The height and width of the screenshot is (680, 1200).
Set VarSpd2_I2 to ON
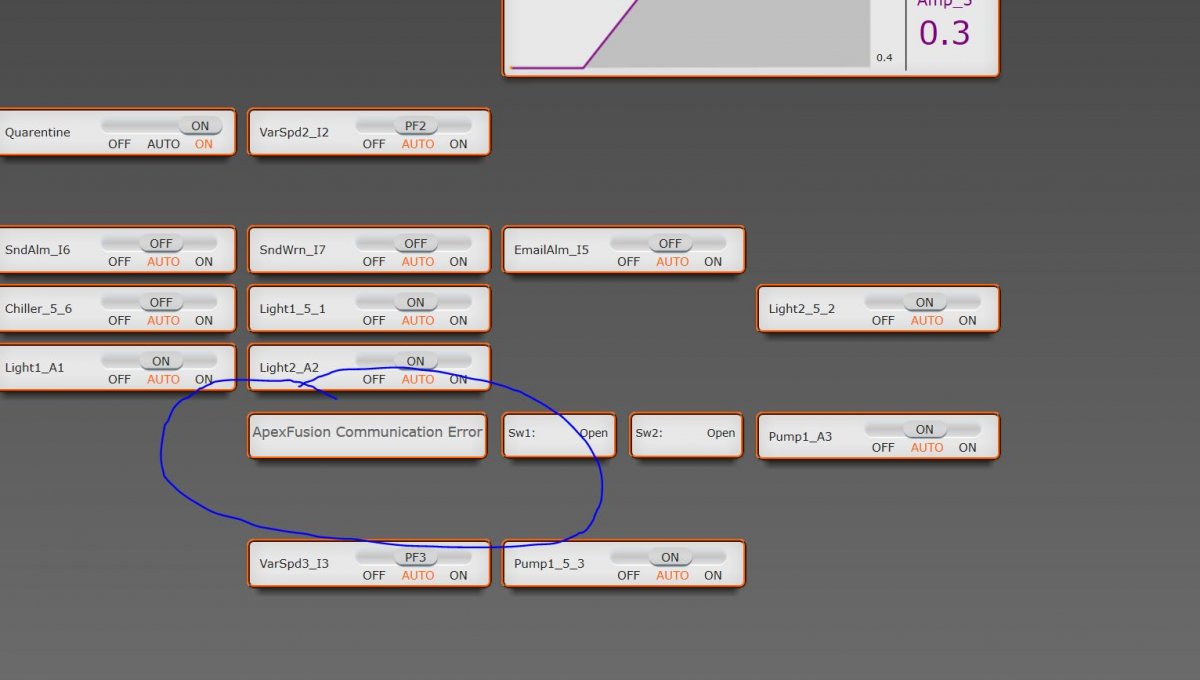coord(458,144)
